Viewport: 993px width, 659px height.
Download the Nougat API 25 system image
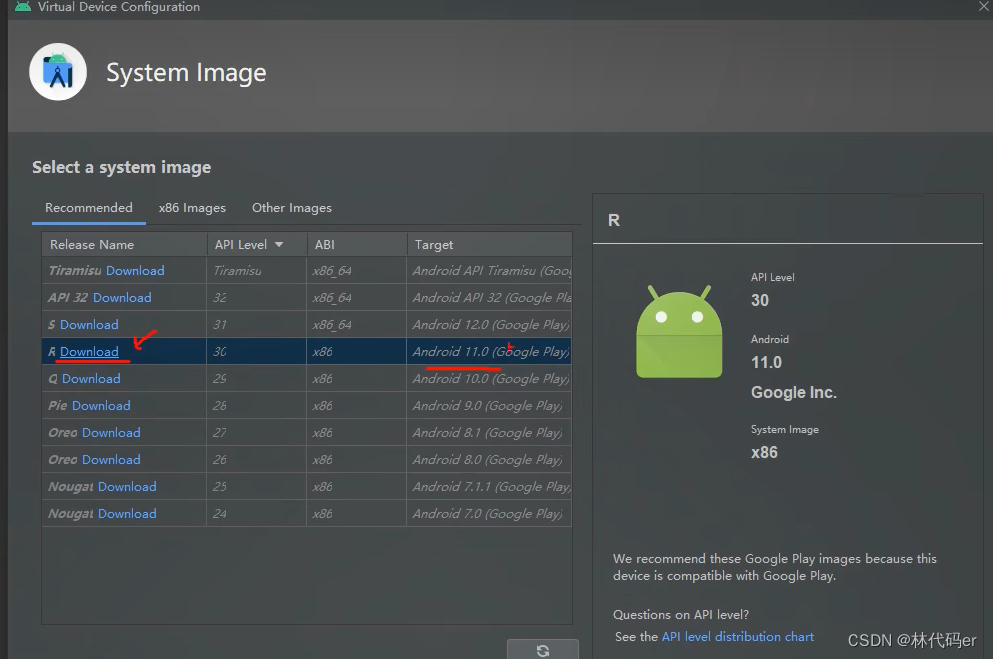(129, 486)
